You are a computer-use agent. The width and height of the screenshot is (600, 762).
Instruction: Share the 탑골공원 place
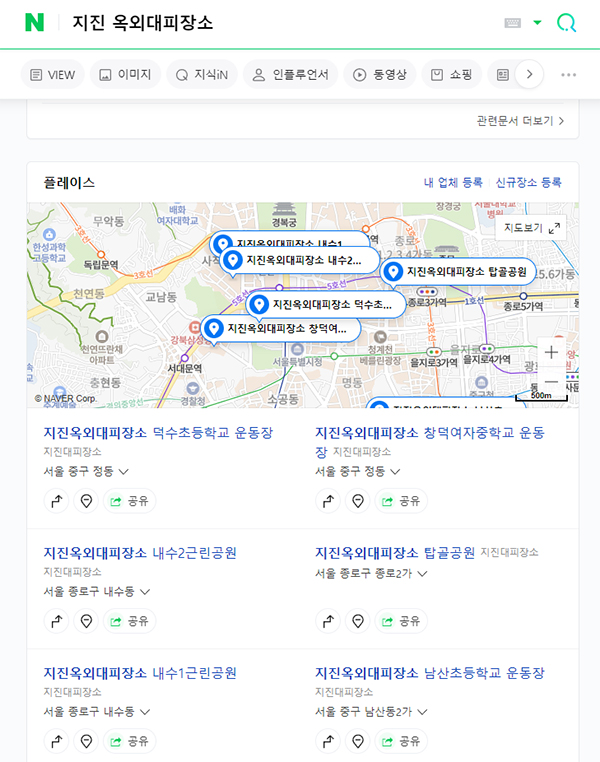tap(401, 621)
